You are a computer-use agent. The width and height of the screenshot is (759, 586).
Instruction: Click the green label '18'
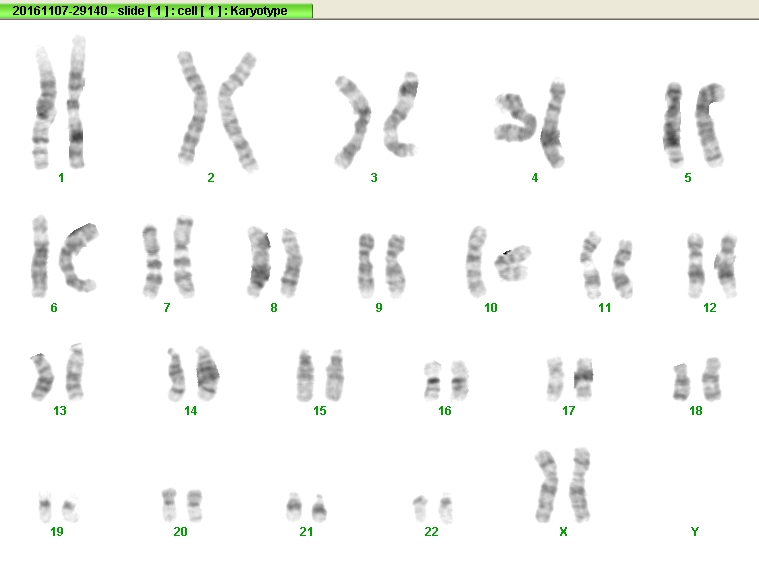coord(696,410)
